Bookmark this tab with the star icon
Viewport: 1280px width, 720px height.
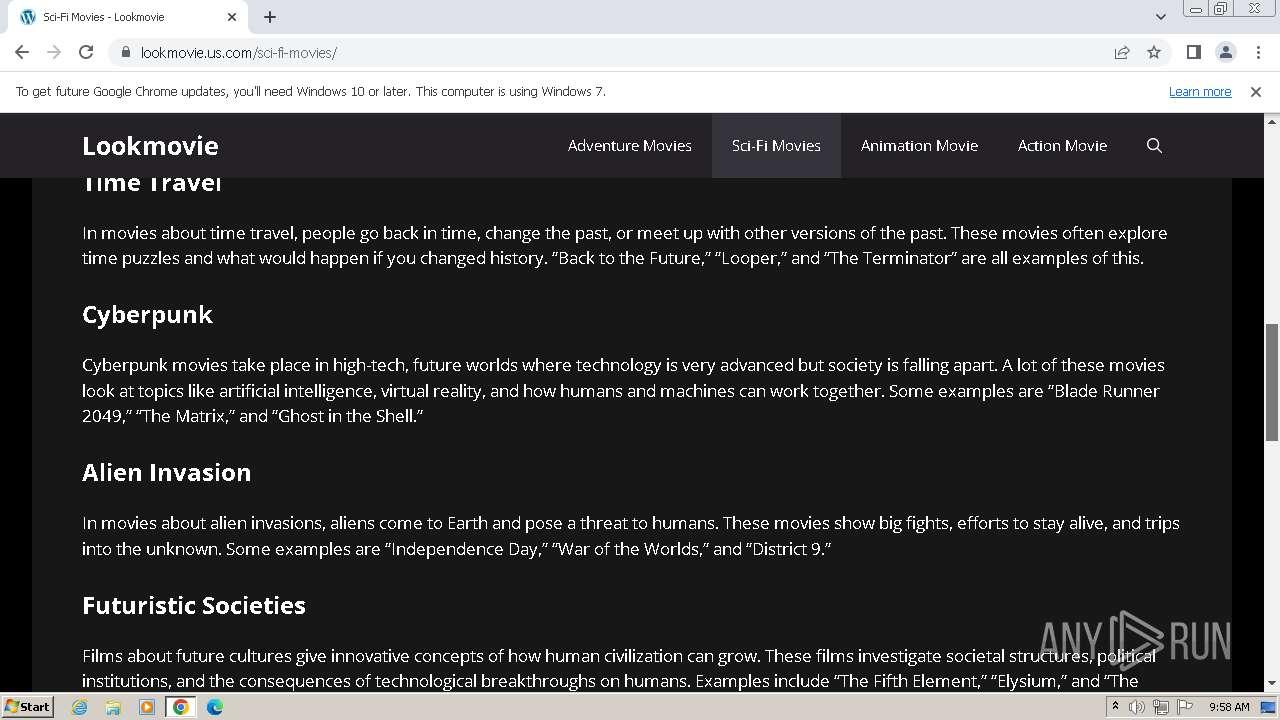(x=1154, y=52)
